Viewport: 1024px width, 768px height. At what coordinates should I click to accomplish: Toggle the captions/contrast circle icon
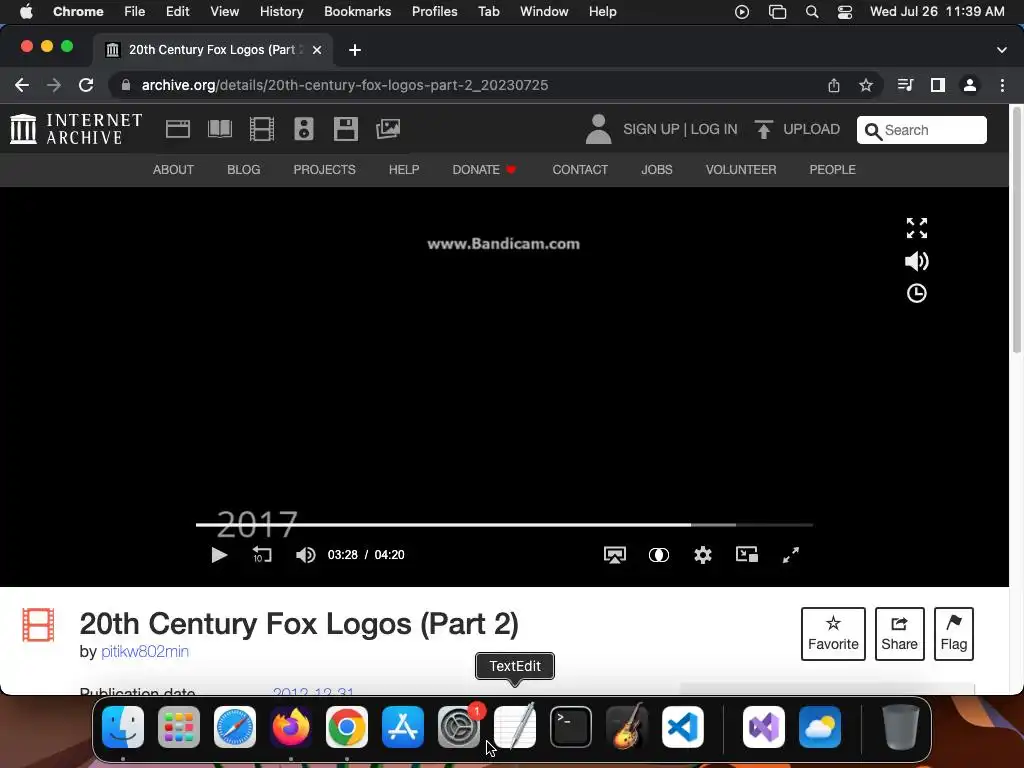tap(658, 555)
